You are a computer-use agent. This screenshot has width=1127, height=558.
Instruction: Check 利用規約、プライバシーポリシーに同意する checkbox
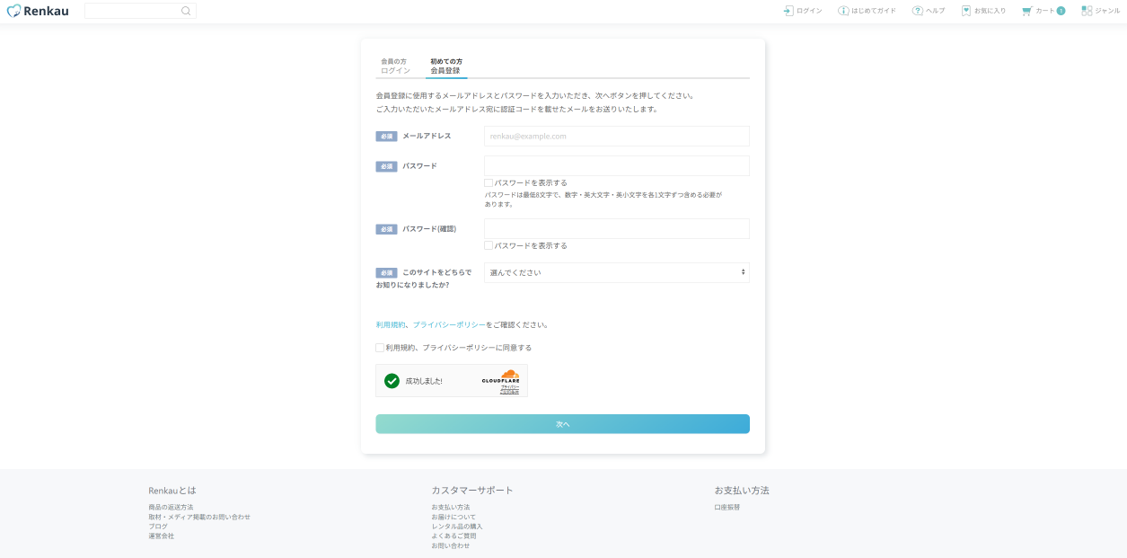coord(380,347)
